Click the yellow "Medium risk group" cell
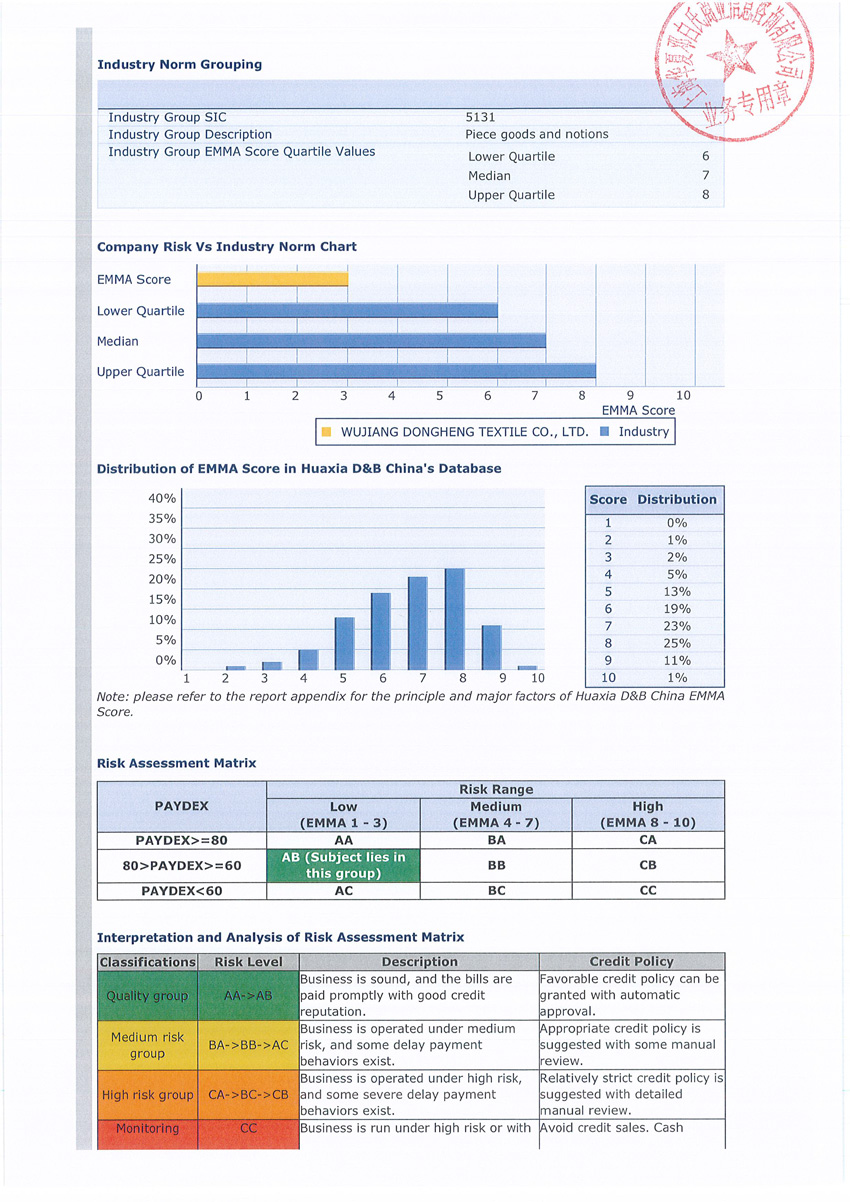Screen dimensions: 850x1202 [x=147, y=1045]
